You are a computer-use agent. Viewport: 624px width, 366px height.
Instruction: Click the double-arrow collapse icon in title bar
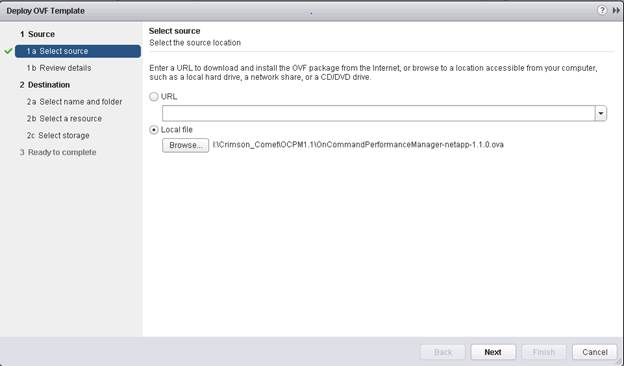click(616, 11)
